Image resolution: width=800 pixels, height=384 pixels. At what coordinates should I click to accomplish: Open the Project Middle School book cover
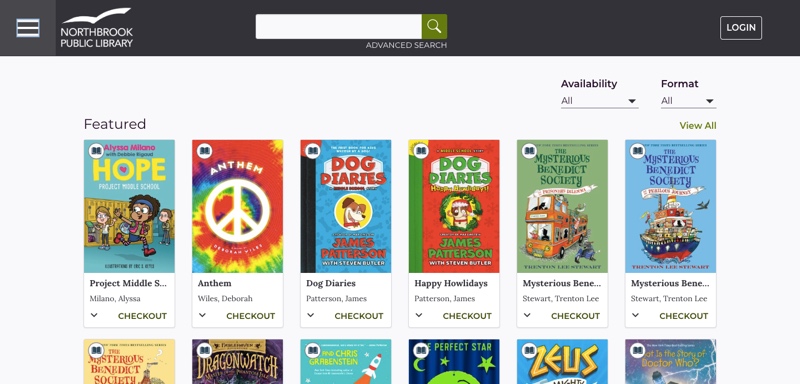[x=129, y=206]
